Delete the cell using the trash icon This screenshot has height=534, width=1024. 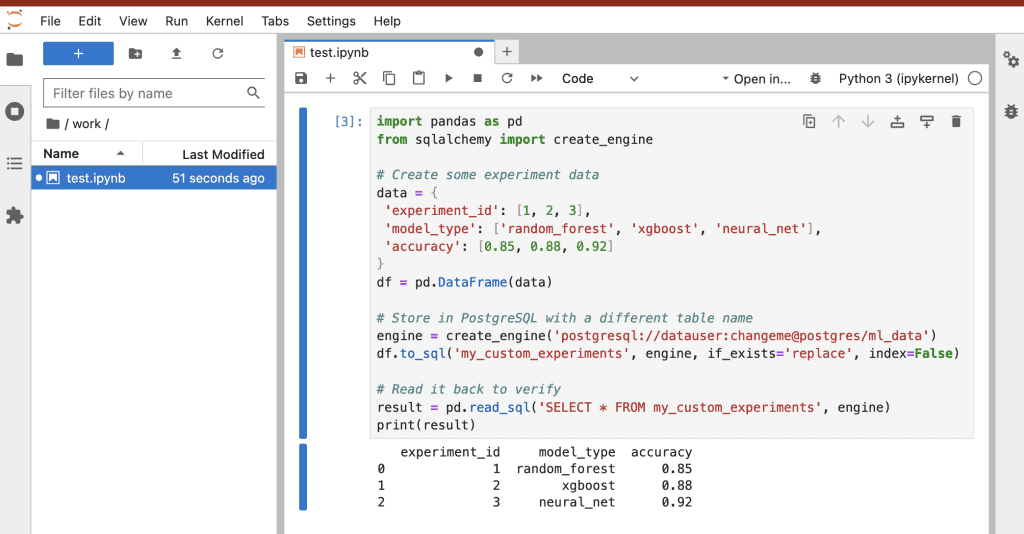956,121
